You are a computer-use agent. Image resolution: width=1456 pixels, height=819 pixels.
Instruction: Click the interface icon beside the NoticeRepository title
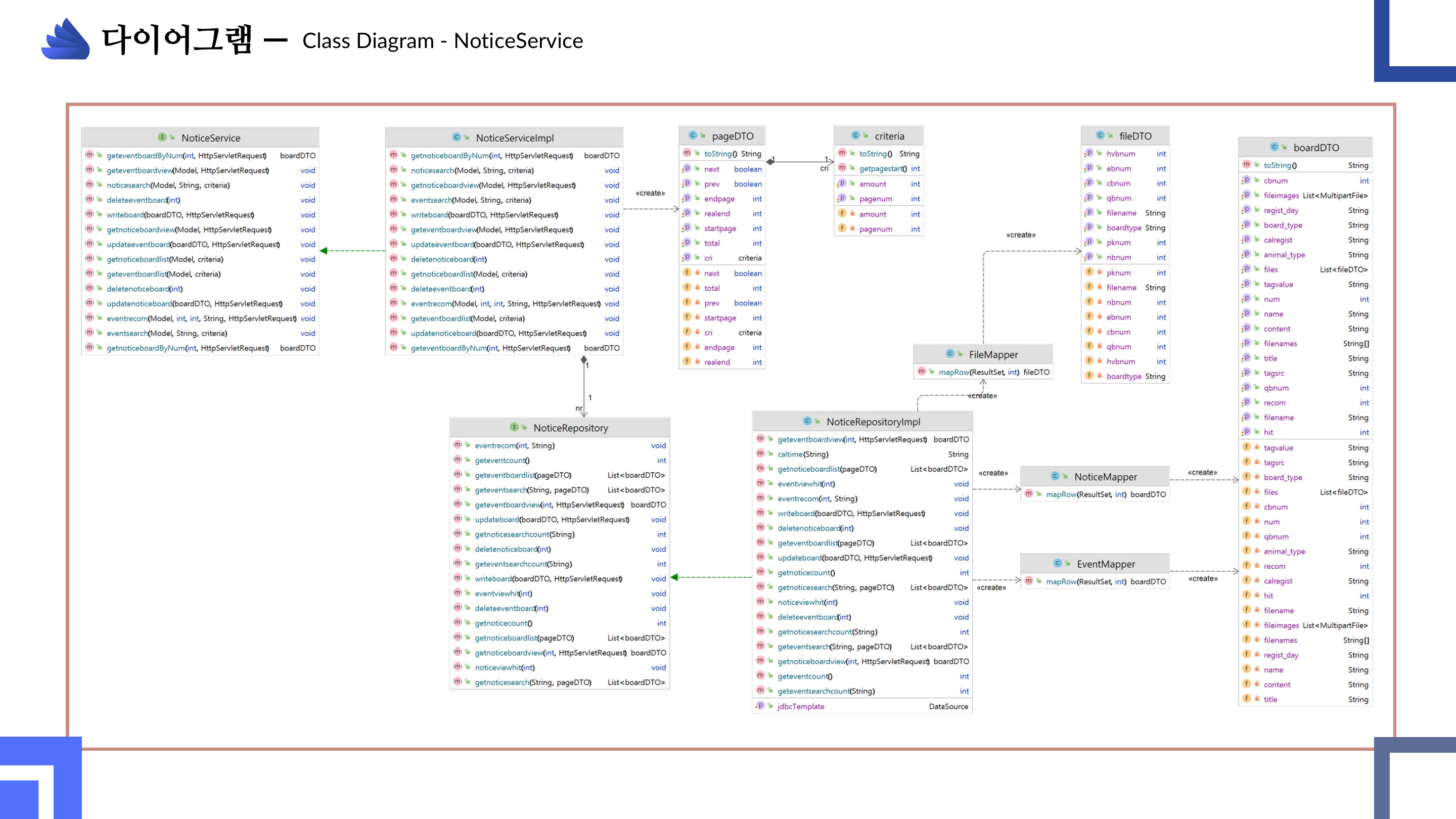click(514, 427)
